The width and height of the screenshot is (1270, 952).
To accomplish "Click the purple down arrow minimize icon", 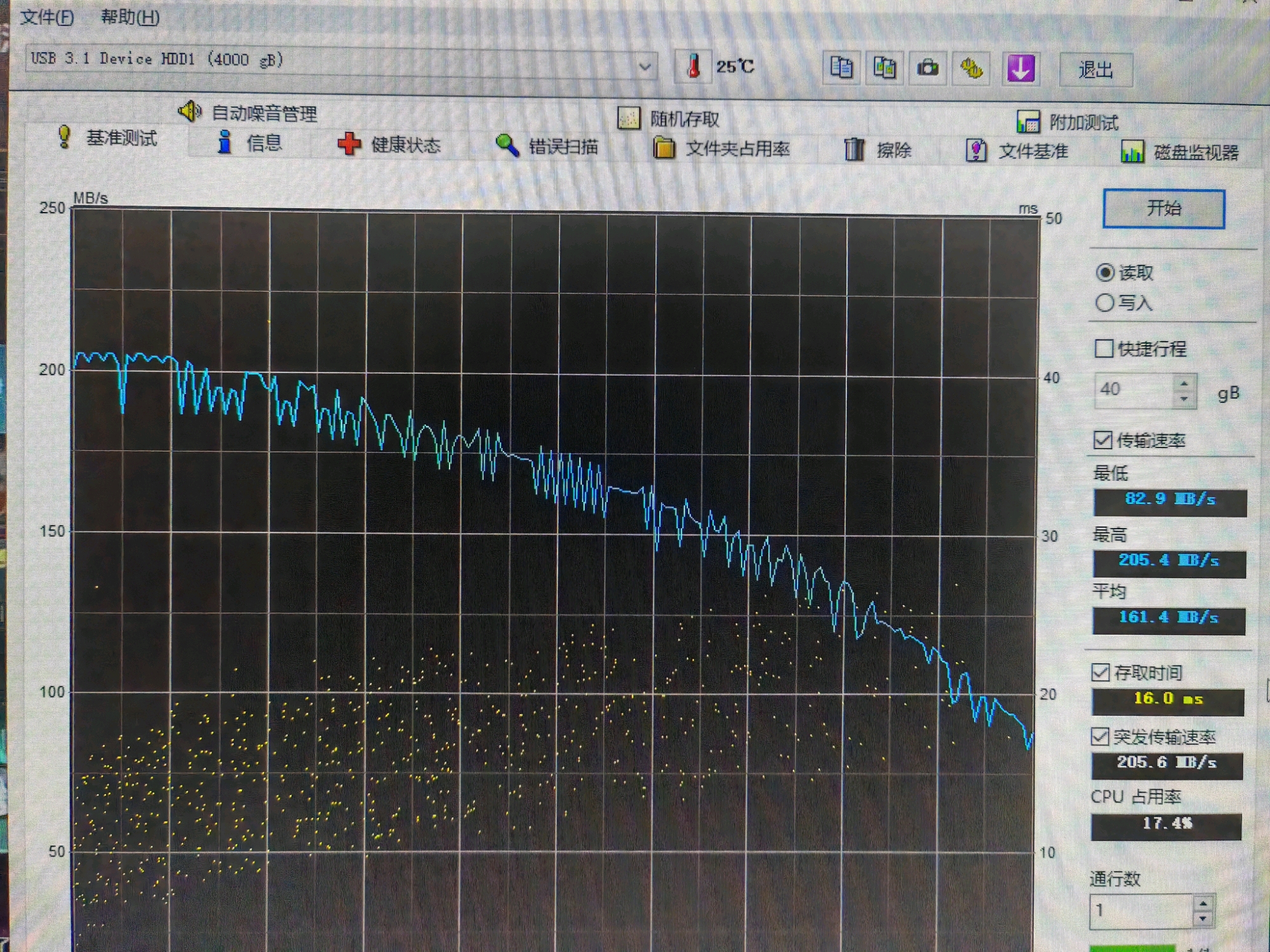I will click(1020, 69).
